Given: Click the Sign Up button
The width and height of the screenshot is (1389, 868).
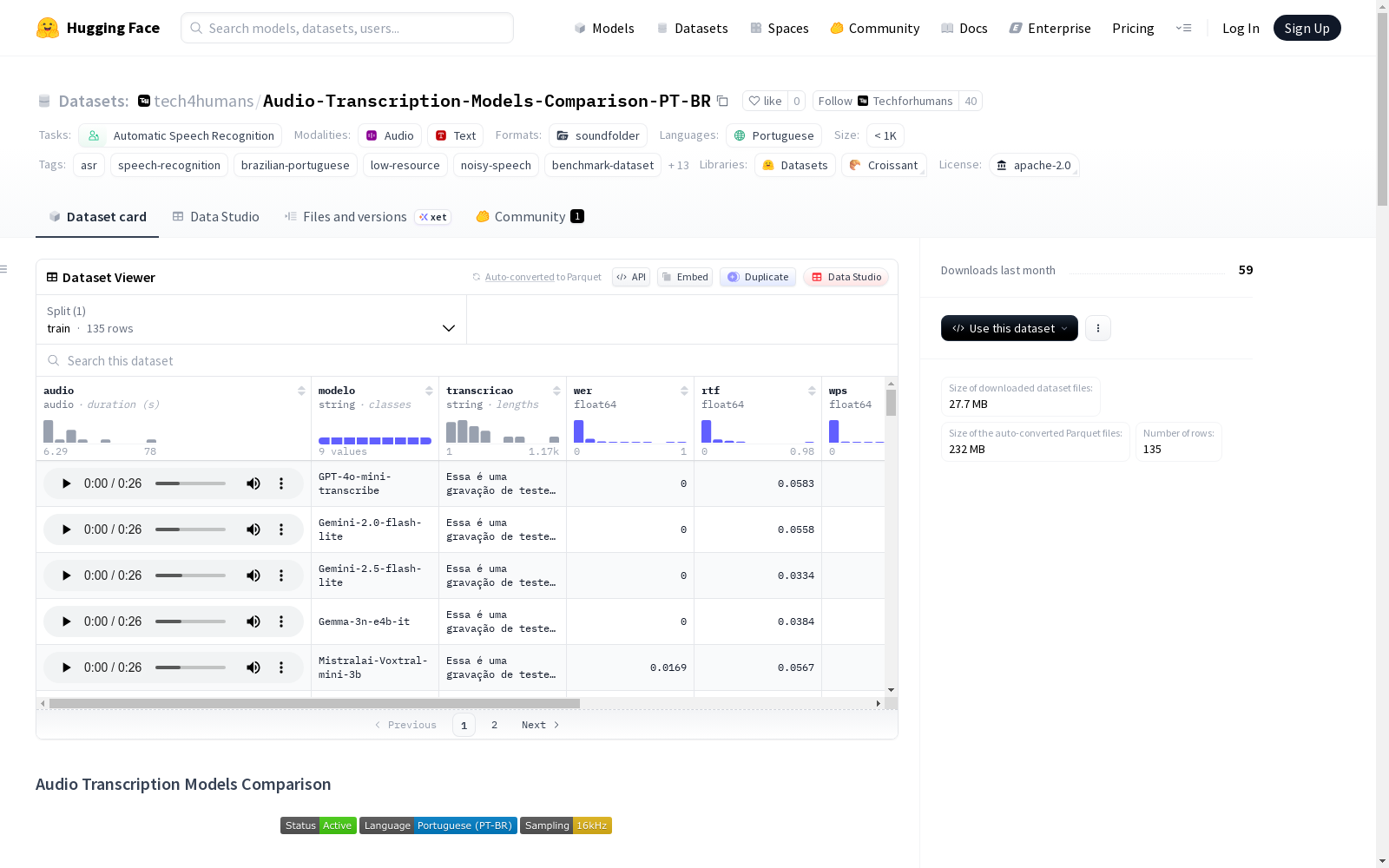Looking at the screenshot, I should point(1307,28).
